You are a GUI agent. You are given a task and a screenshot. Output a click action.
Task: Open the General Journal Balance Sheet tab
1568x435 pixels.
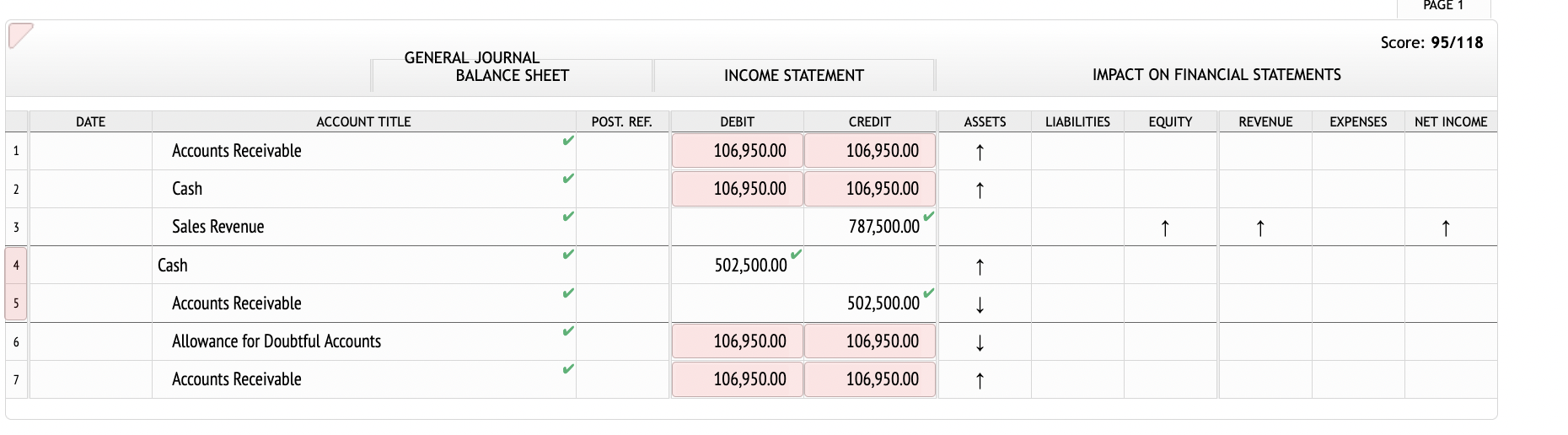512,75
